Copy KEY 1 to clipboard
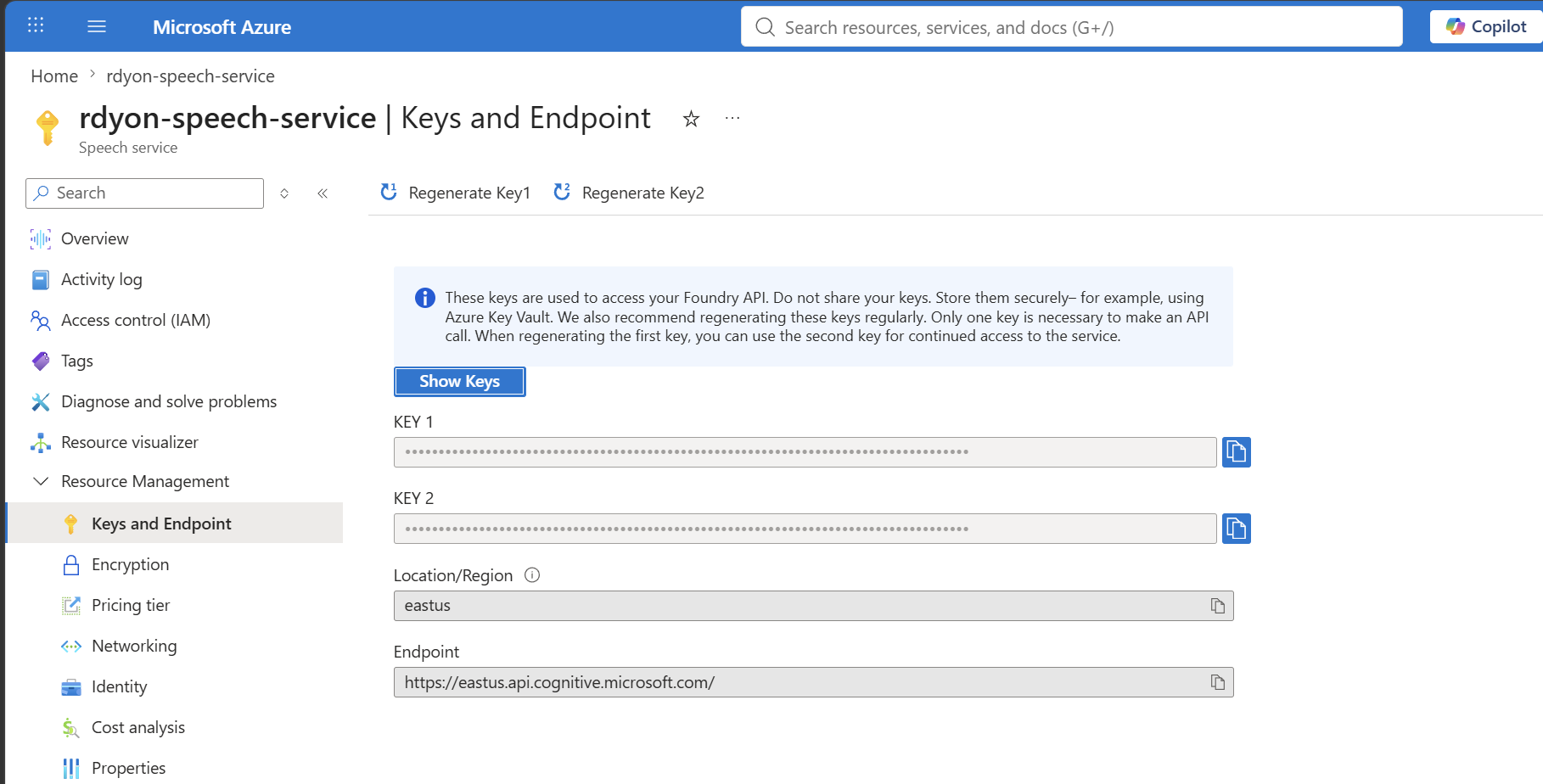This screenshot has width=1543, height=784. coord(1236,452)
